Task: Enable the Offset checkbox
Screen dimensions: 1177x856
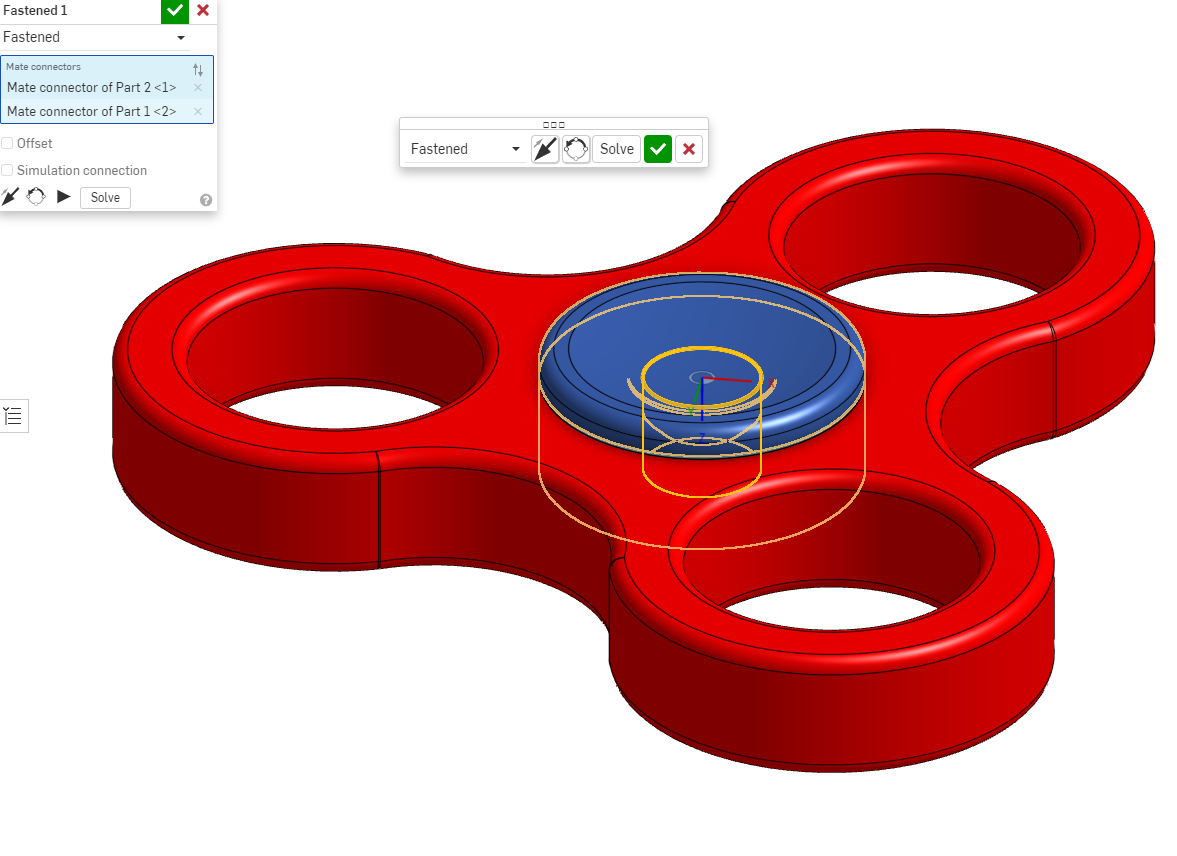Action: coord(8,143)
